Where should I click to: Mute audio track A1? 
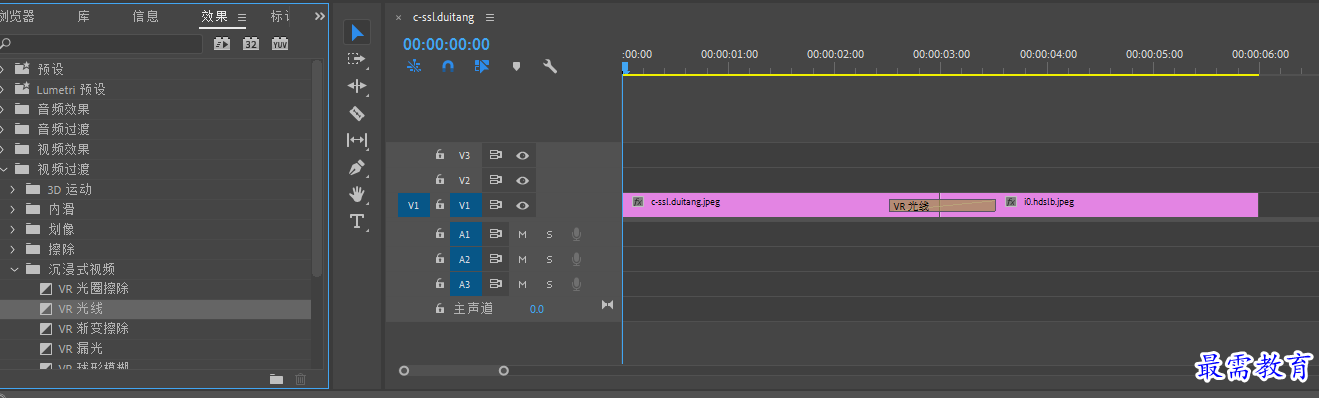522,234
